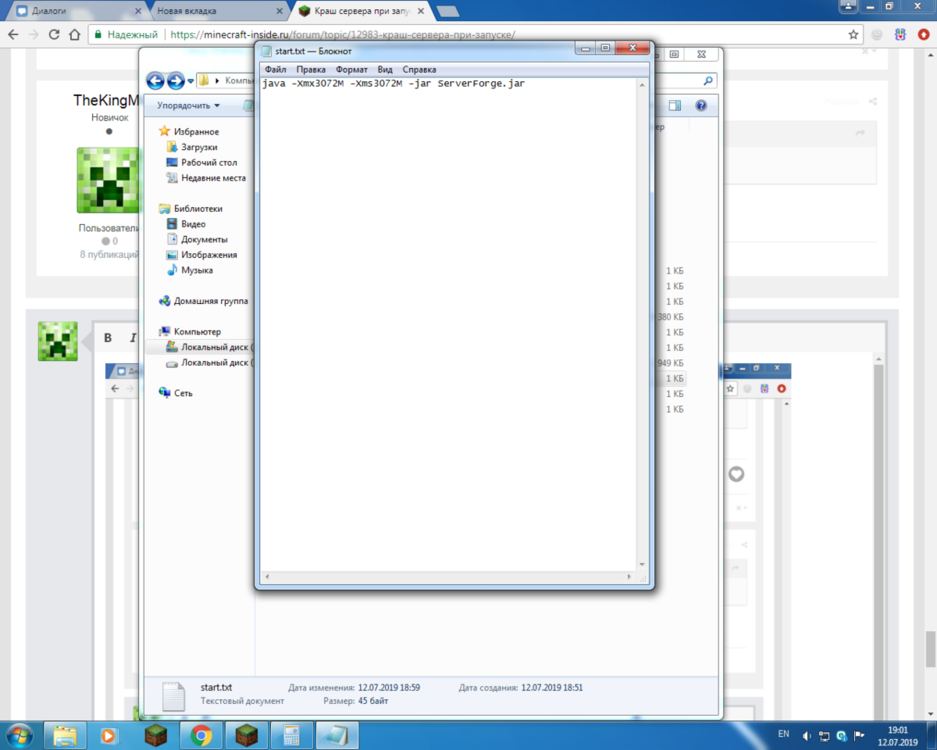Click the Explorer help question icon

pos(701,106)
